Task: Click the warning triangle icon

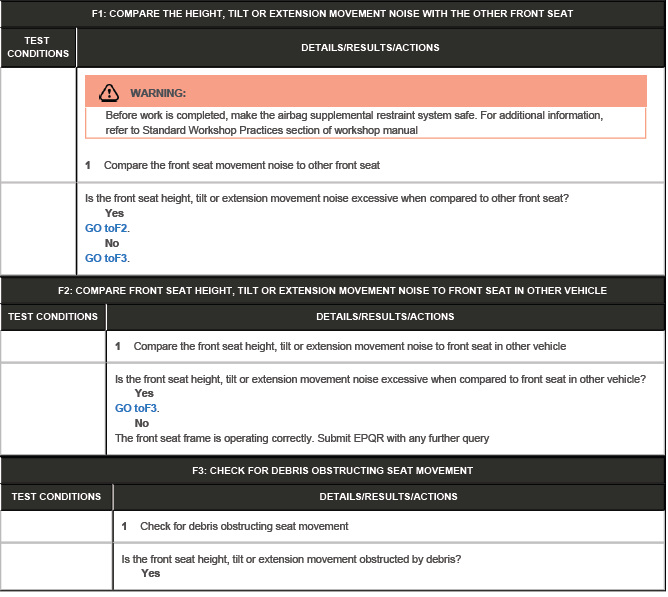Action: [x=108, y=93]
